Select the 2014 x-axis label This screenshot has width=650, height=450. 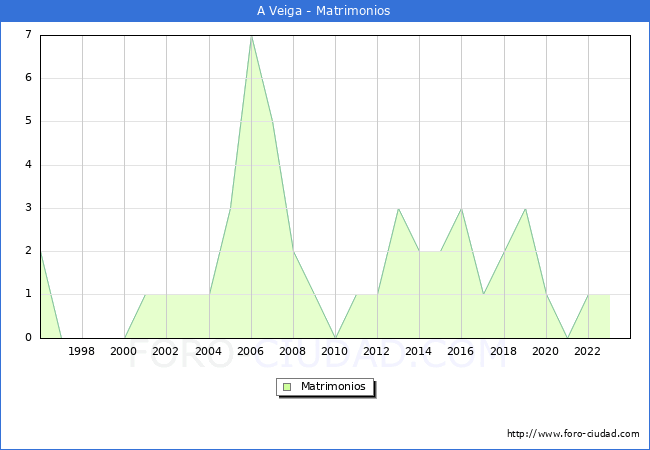point(419,351)
